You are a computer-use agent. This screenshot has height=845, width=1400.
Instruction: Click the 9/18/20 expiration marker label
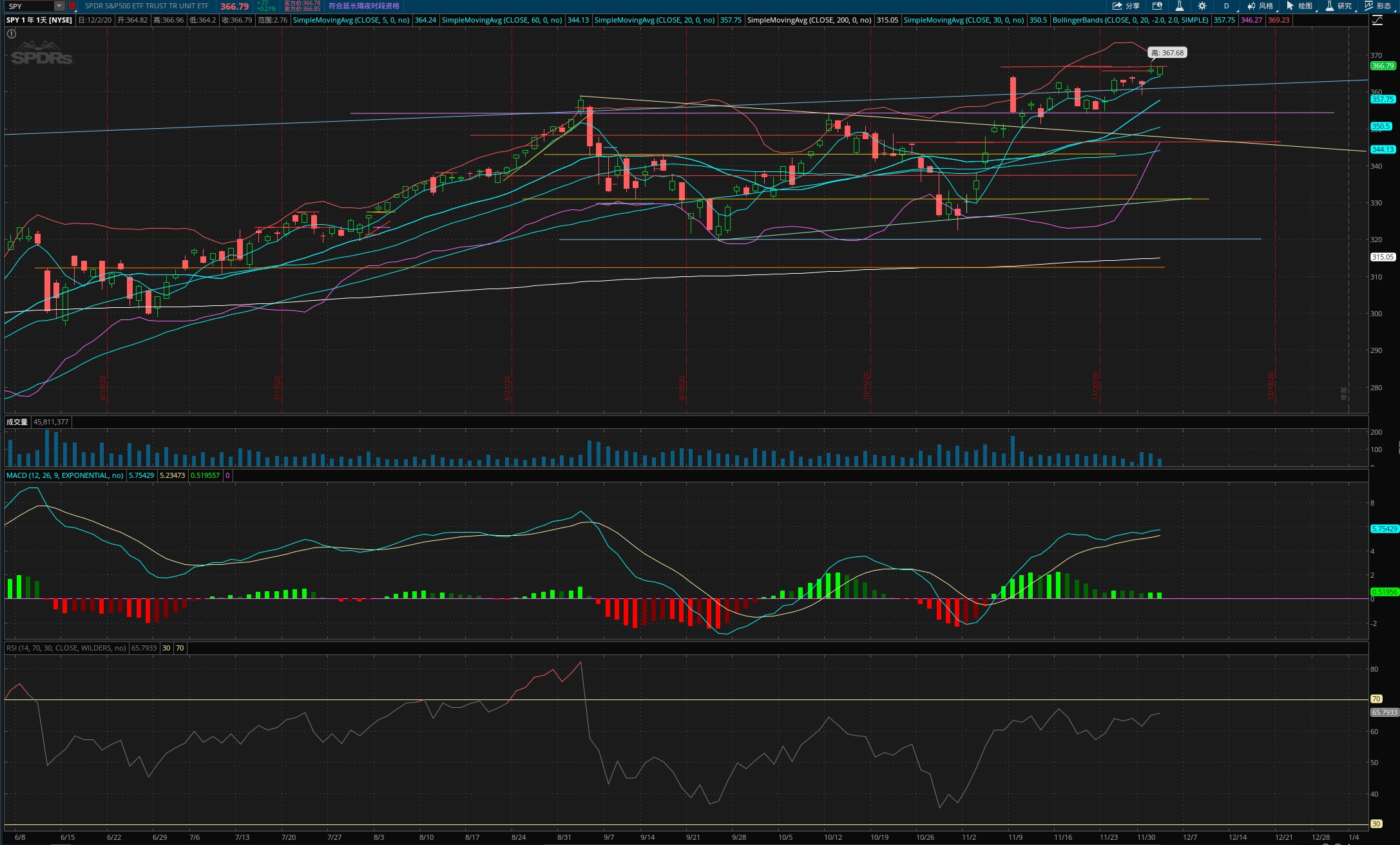[x=682, y=388]
